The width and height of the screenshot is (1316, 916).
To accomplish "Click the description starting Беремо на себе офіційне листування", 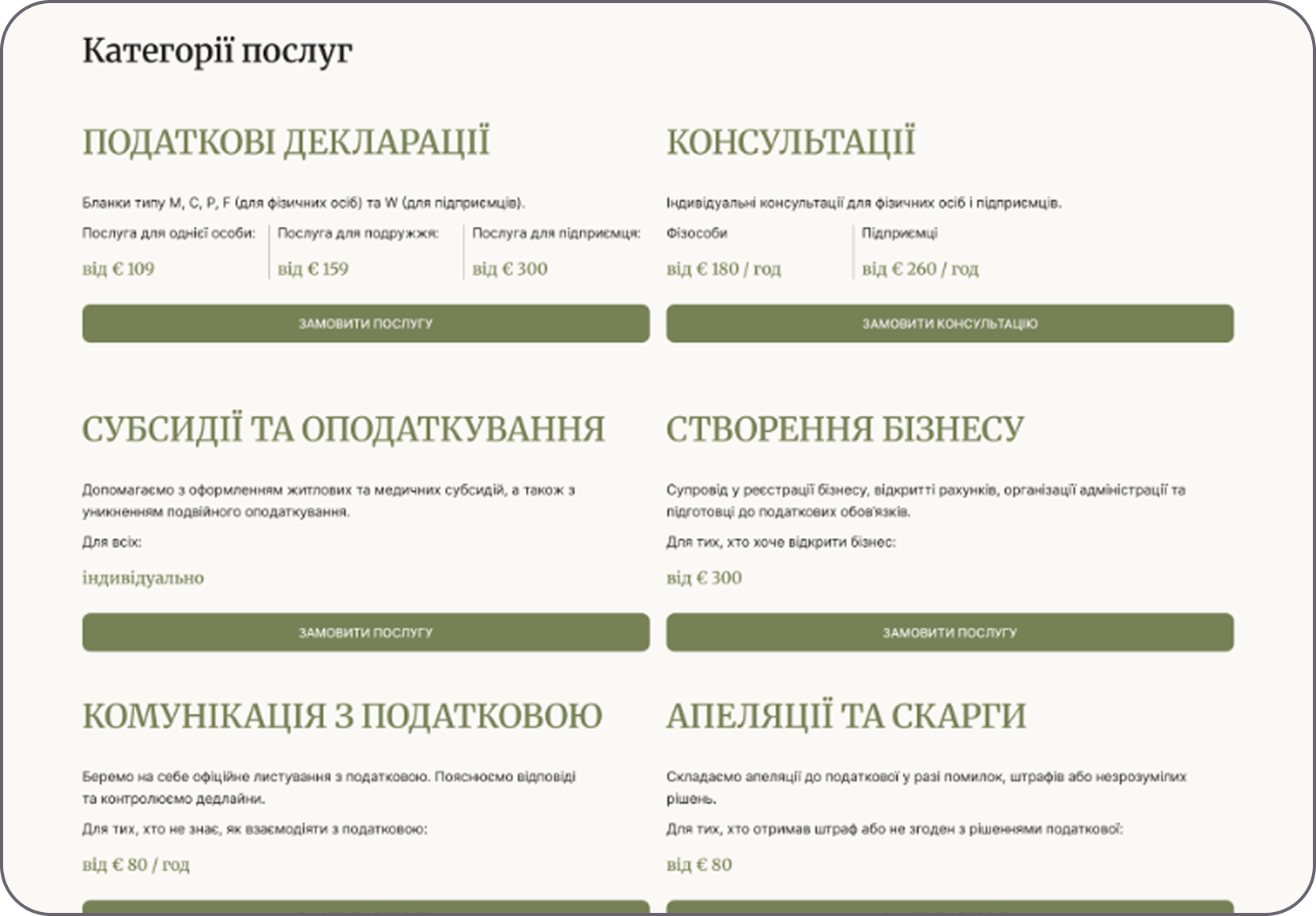I will click(329, 788).
